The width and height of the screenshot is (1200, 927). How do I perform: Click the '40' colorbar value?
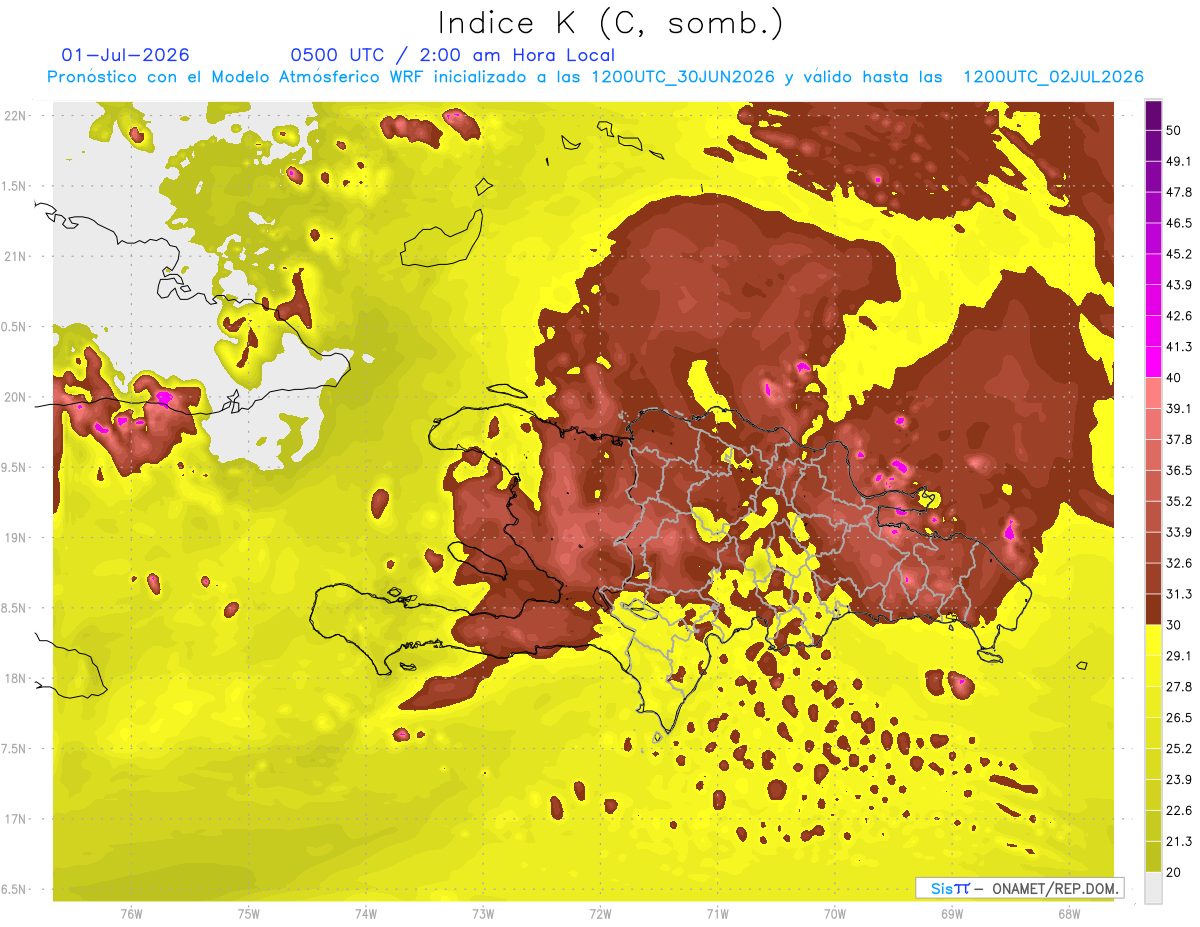coord(1174,377)
